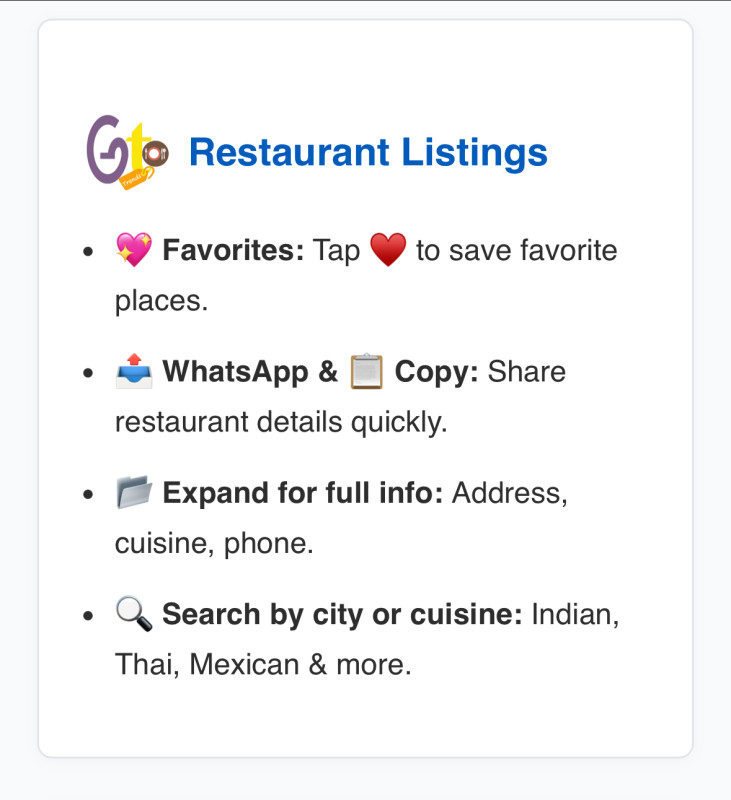Click the outbox tray share emoji
Viewport: 731px width, 800px height.
click(x=134, y=371)
